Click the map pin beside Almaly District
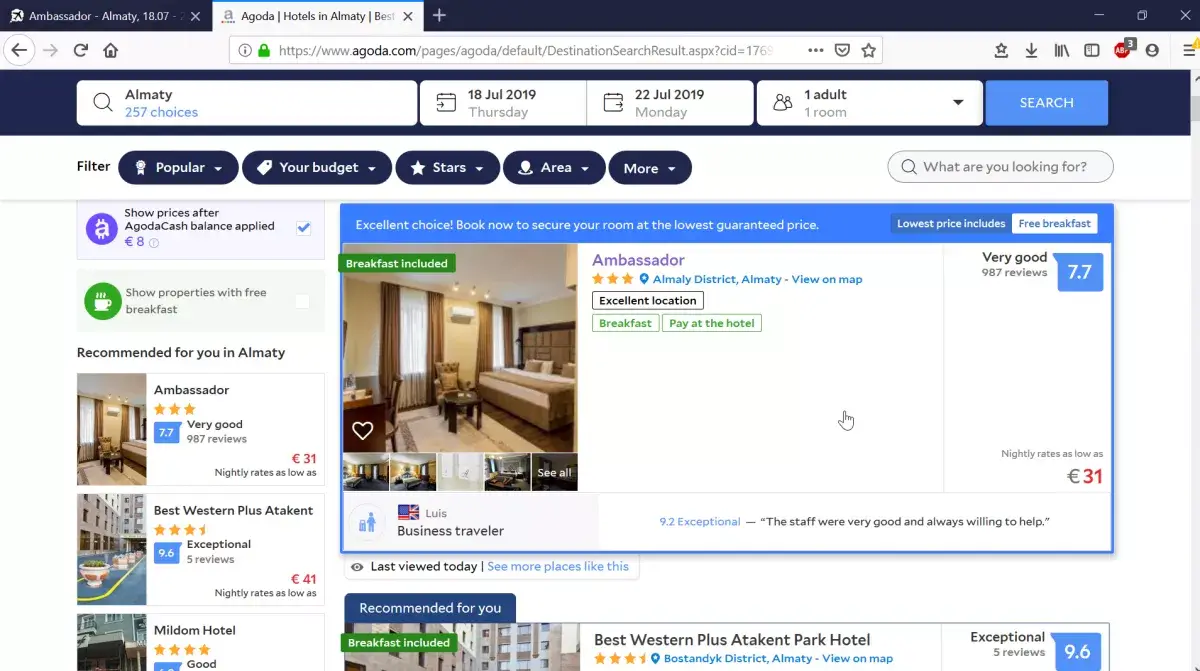This screenshot has height=671, width=1200. point(645,280)
